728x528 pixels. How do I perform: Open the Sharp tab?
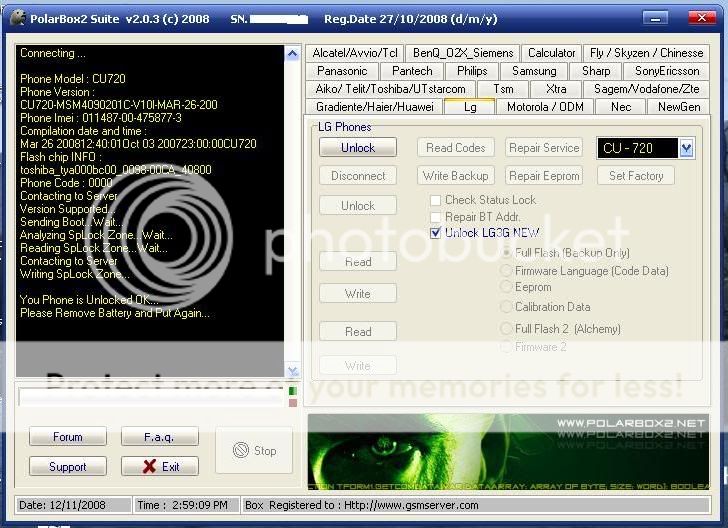click(x=596, y=71)
